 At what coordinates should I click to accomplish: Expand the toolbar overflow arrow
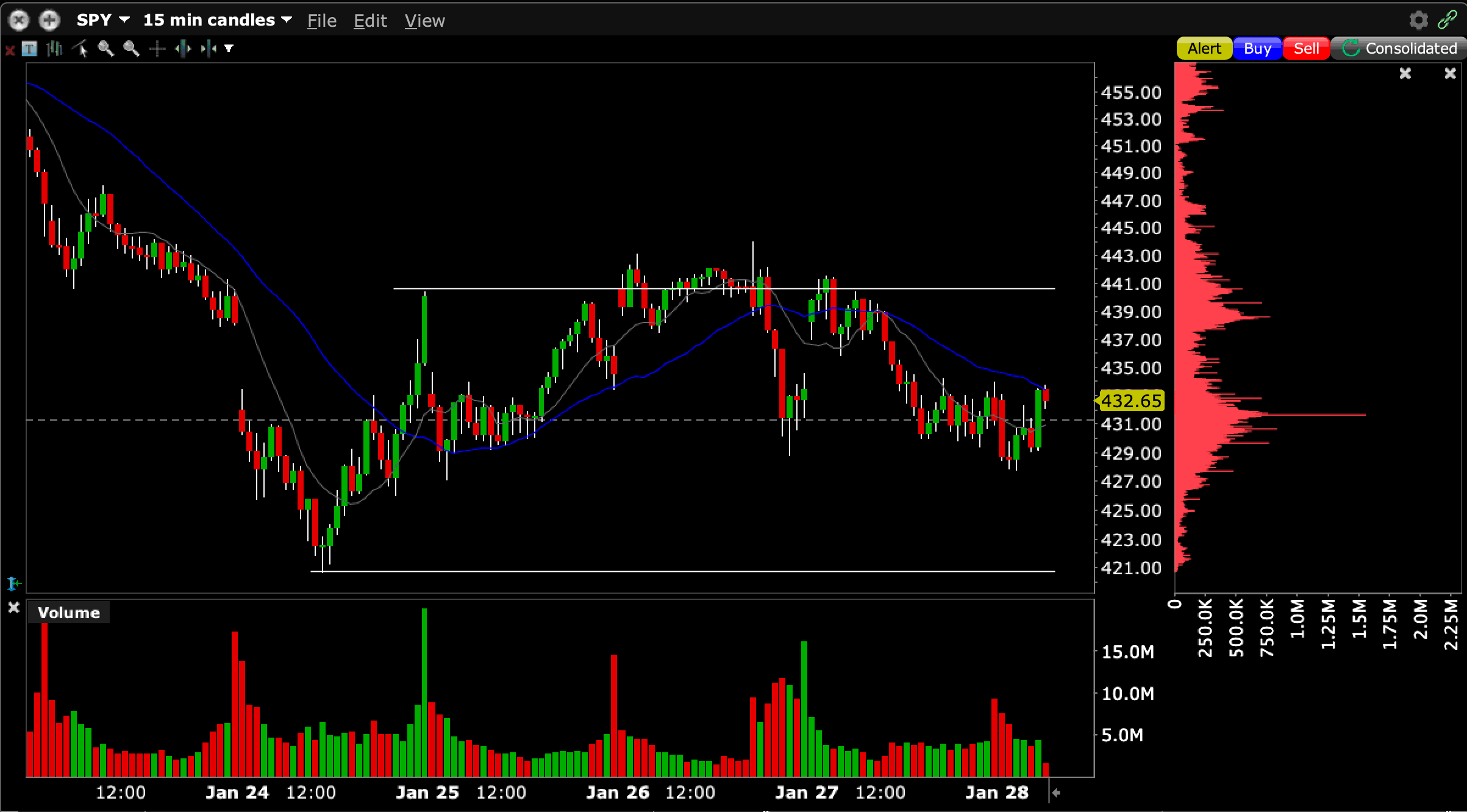[229, 48]
